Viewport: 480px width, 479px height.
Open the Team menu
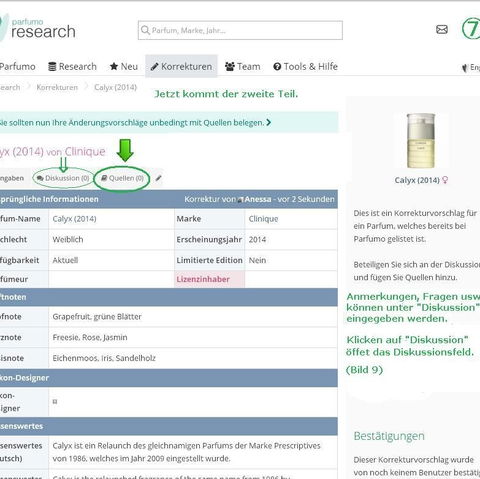242,67
